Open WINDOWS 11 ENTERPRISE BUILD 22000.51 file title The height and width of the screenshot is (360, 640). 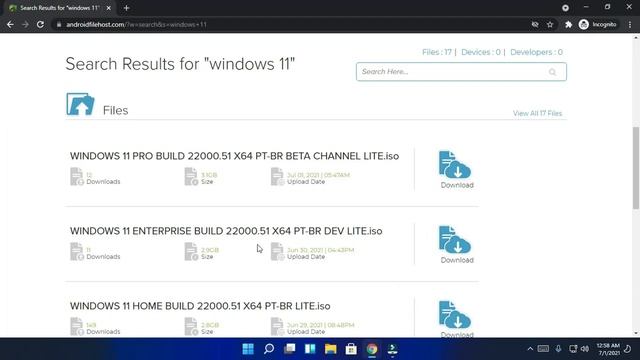(226, 231)
